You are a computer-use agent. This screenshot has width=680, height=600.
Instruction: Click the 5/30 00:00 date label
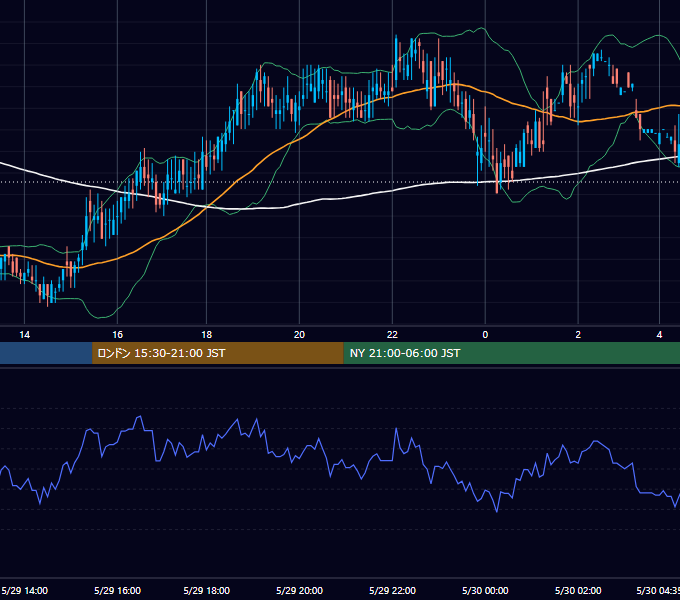[485, 590]
